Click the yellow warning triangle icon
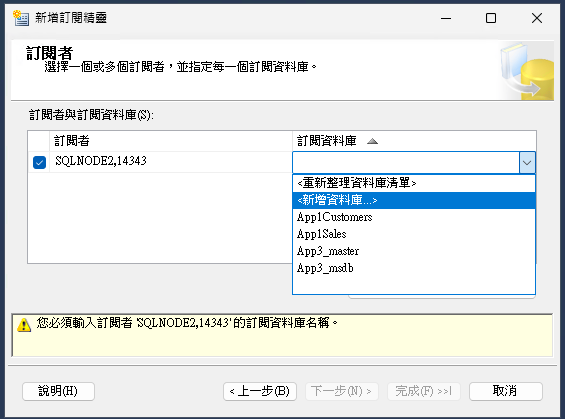This screenshot has height=419, width=565. pos(24,325)
